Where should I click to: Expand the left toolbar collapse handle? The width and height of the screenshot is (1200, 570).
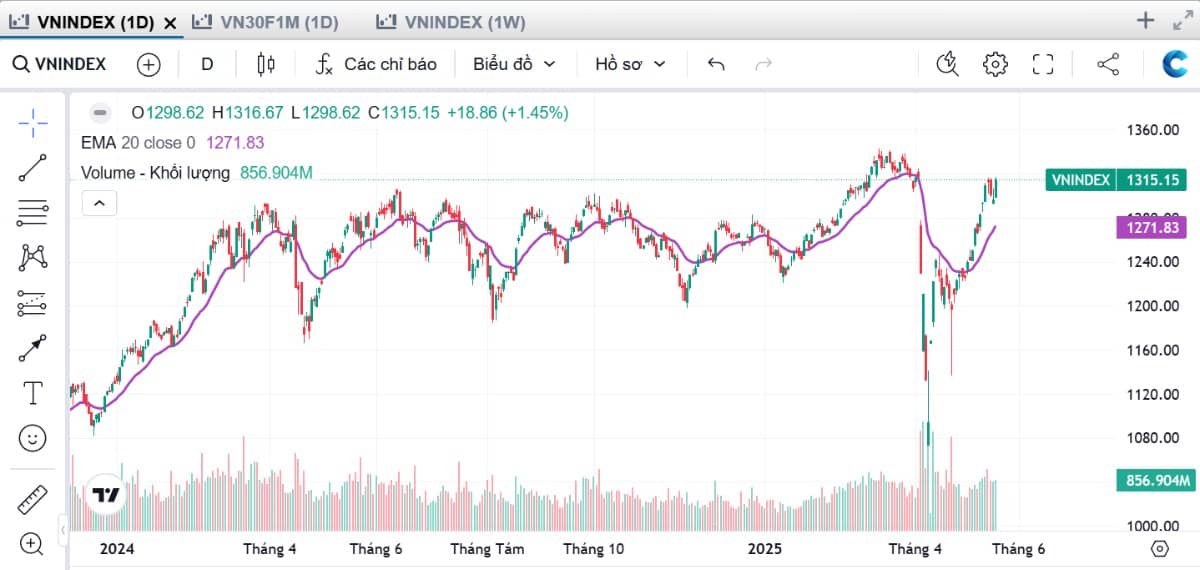pyautogui.click(x=63, y=528)
